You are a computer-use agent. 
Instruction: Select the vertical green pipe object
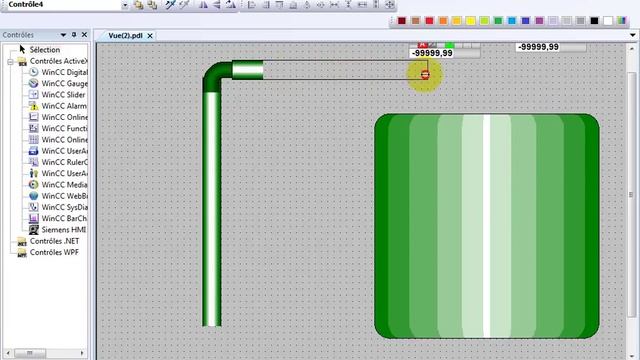[212, 209]
